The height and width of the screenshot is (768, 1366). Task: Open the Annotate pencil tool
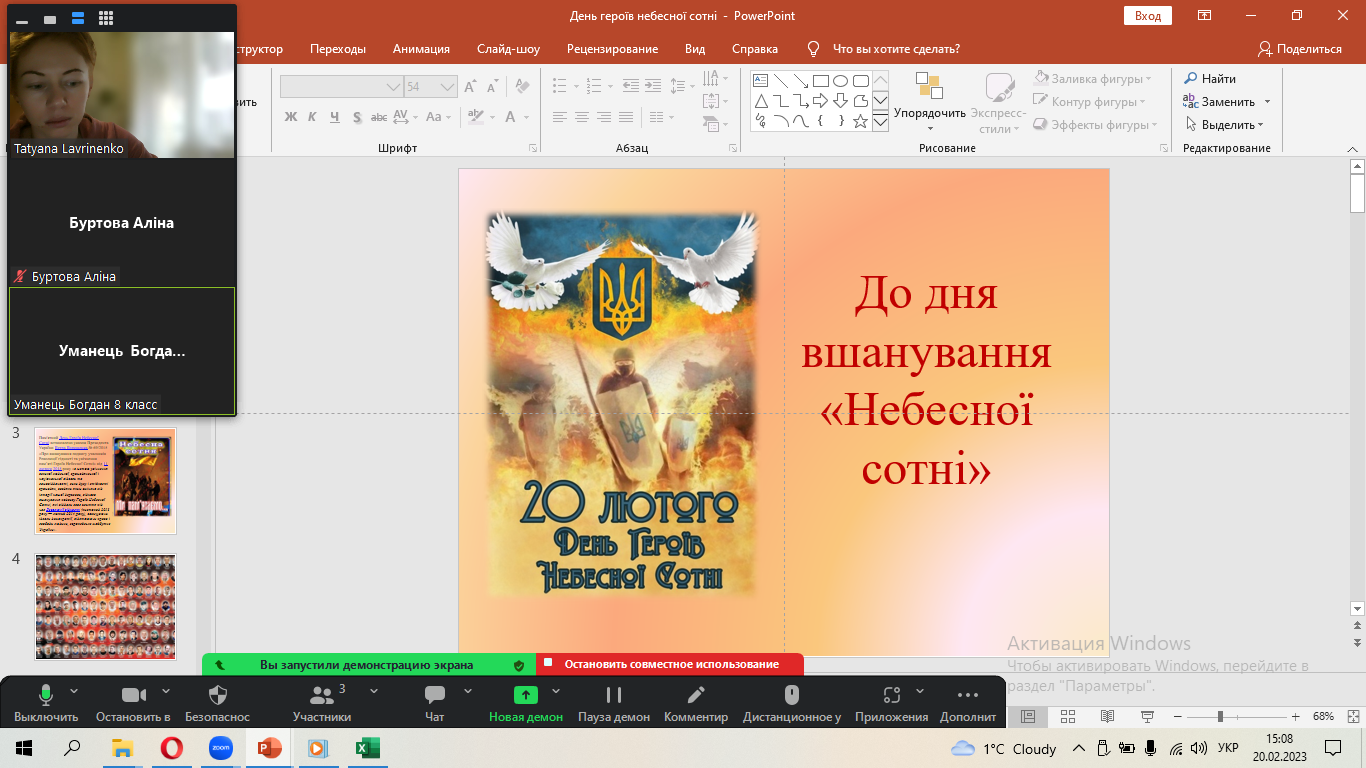click(696, 696)
